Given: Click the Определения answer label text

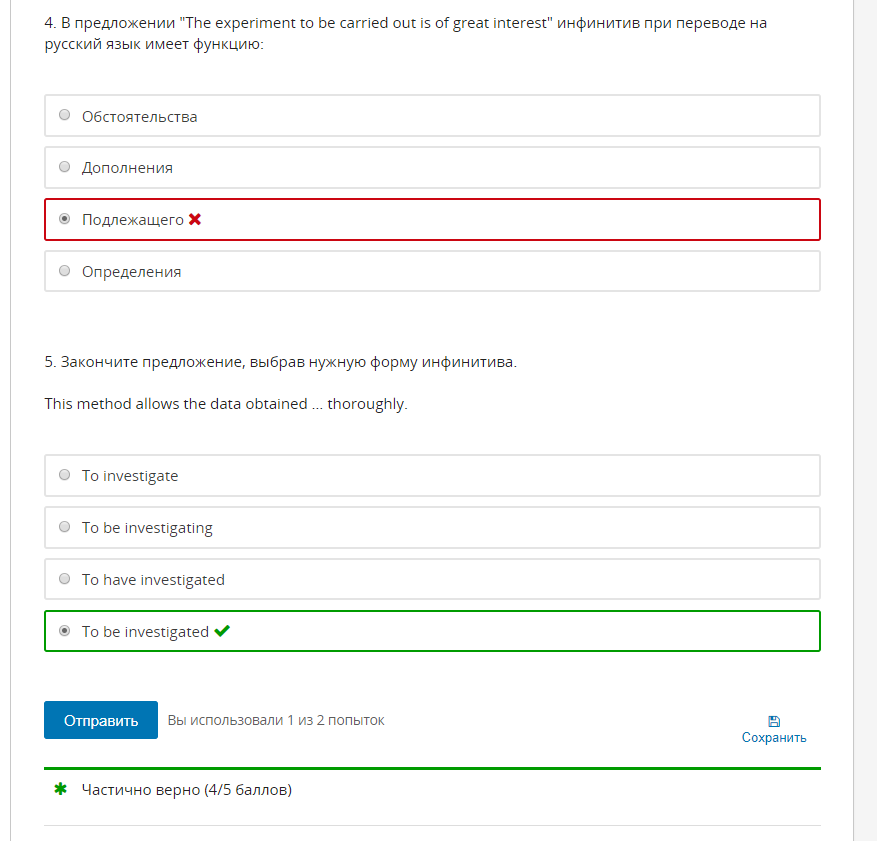Looking at the screenshot, I should 131,272.
